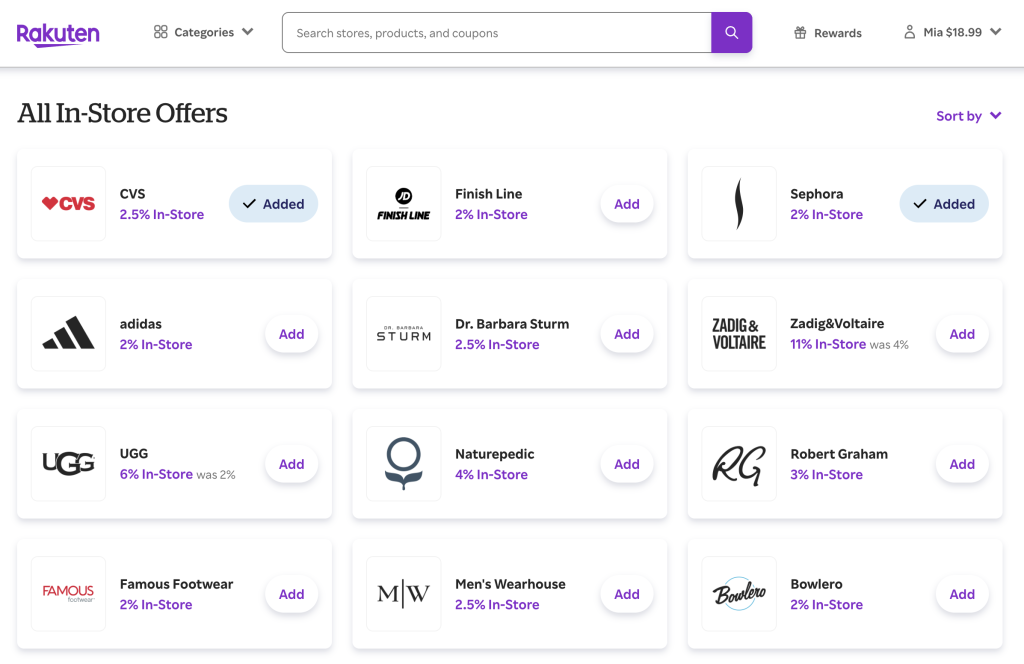Image resolution: width=1024 pixels, height=664 pixels.
Task: Add the Zadig&Voltaire in-store offer
Action: pos(962,334)
